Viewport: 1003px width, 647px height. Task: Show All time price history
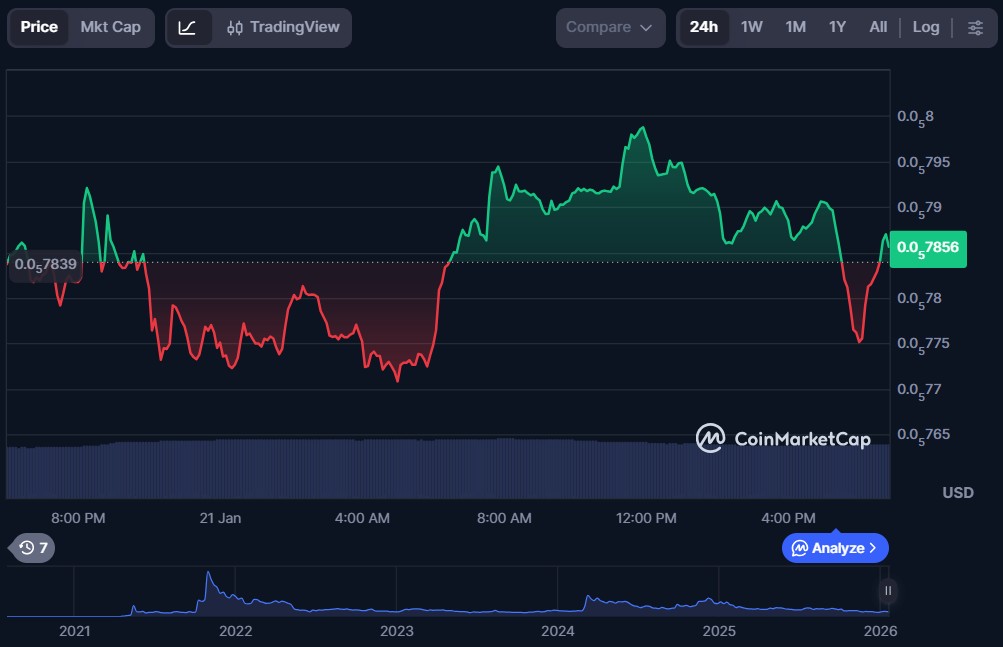point(877,27)
